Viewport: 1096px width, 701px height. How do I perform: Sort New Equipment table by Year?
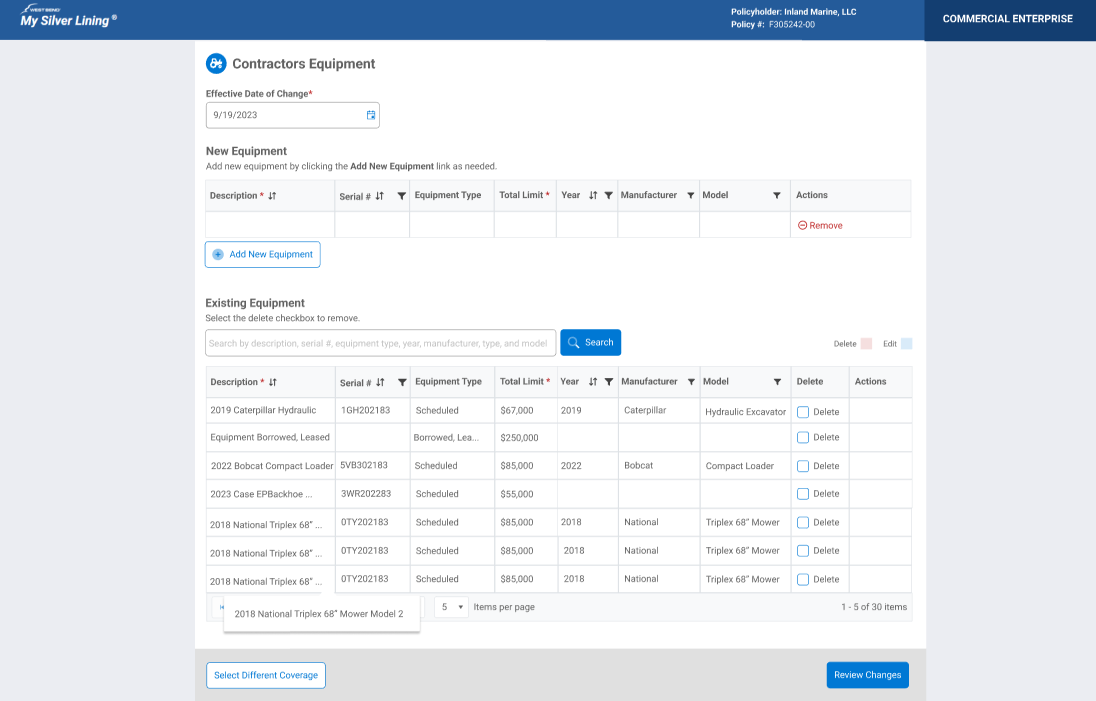tap(593, 196)
